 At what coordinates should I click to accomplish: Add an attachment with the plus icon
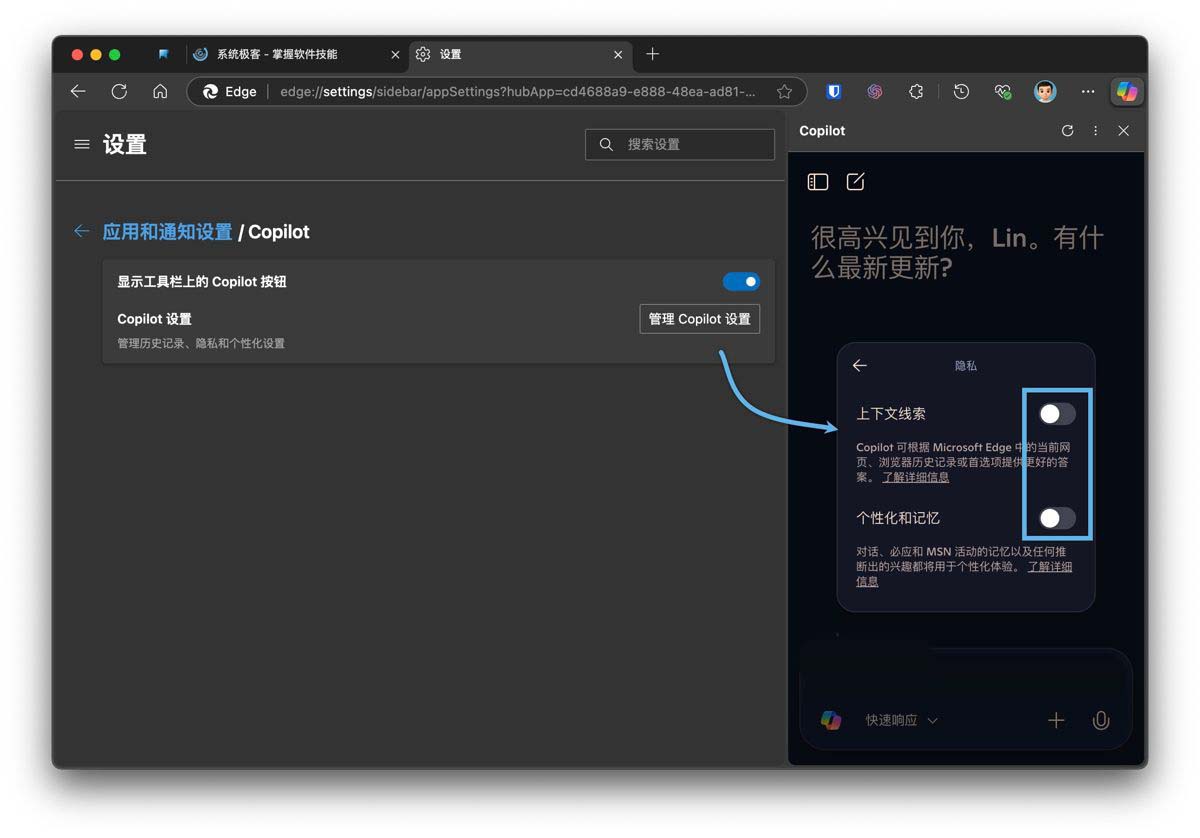point(1056,720)
